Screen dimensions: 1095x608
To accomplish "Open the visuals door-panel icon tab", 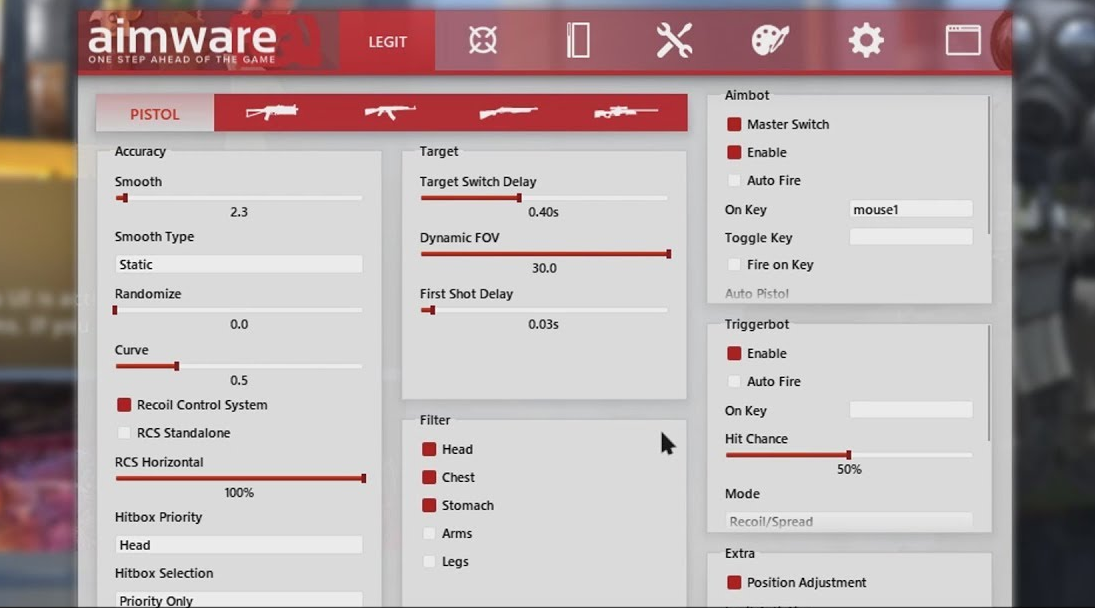I will pyautogui.click(x=578, y=40).
